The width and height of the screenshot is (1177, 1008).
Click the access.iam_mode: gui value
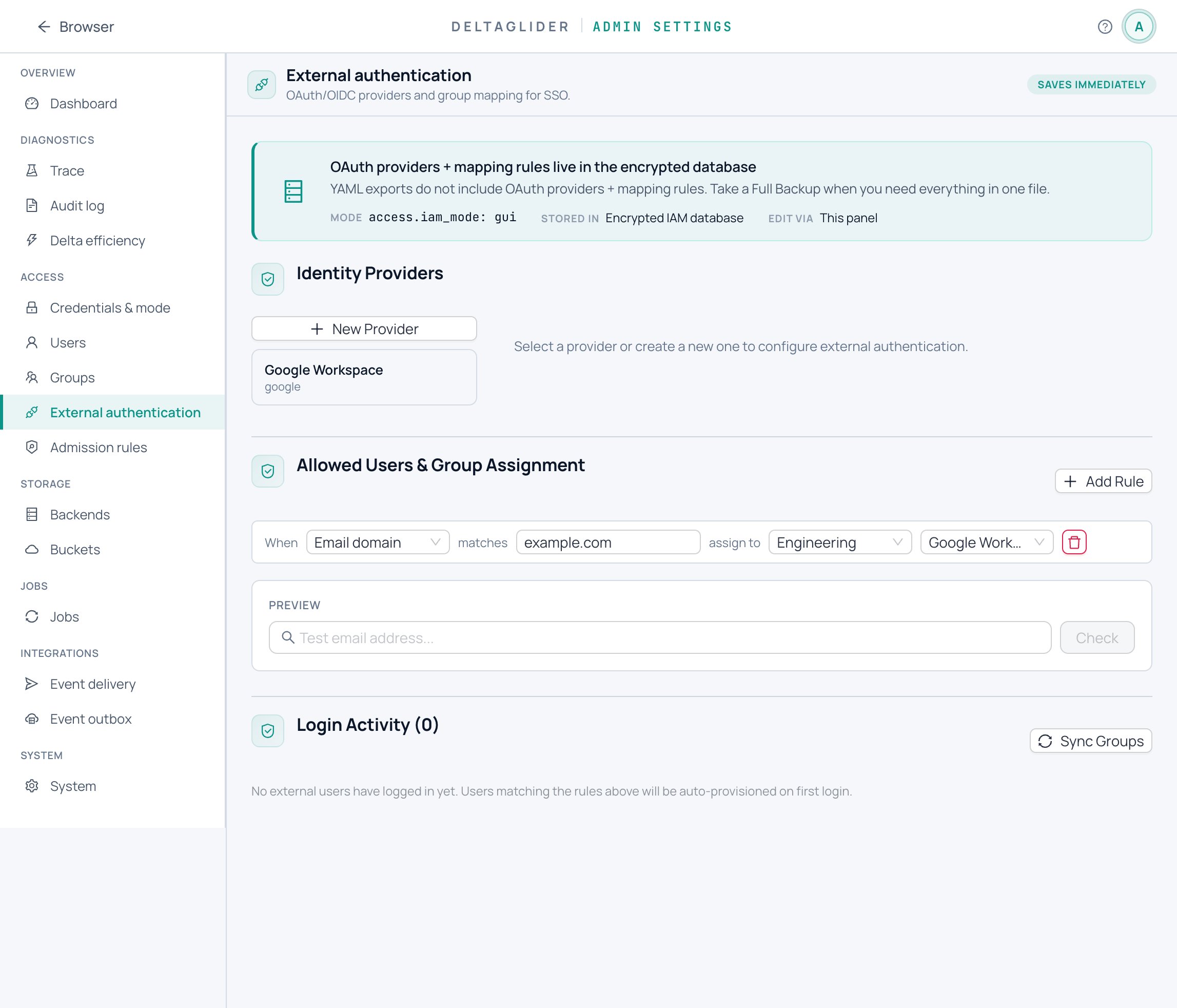click(x=442, y=218)
